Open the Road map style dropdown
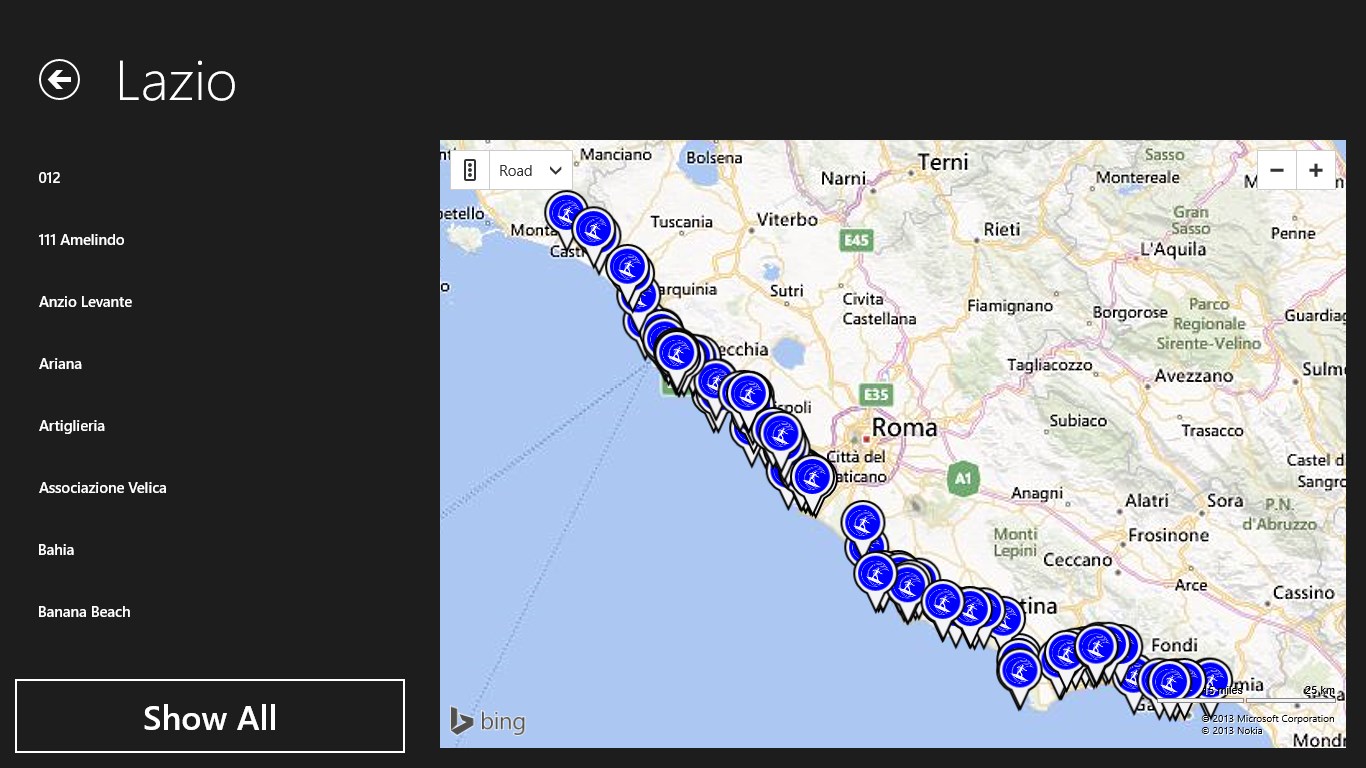The width and height of the screenshot is (1366, 768). click(x=531, y=170)
